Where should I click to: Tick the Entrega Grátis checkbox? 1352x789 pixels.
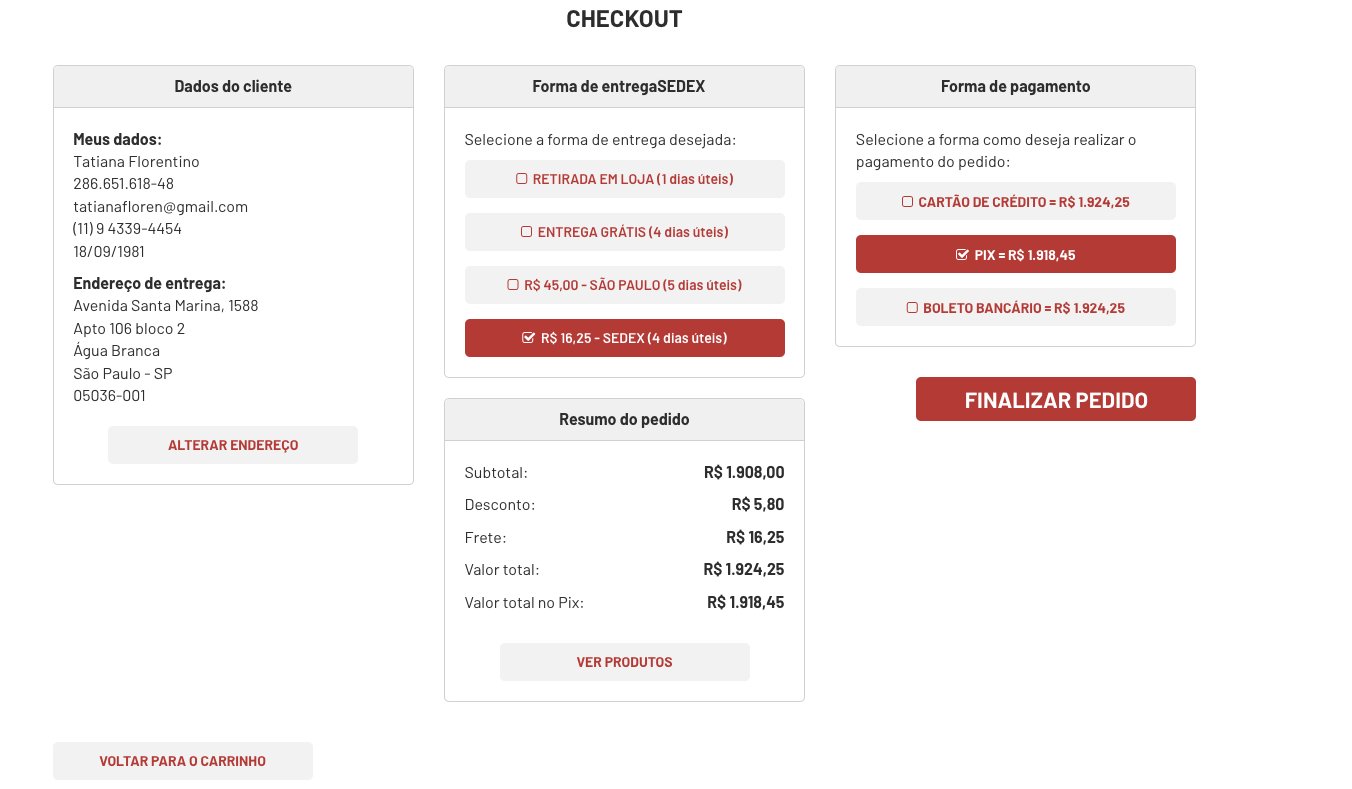tap(526, 232)
